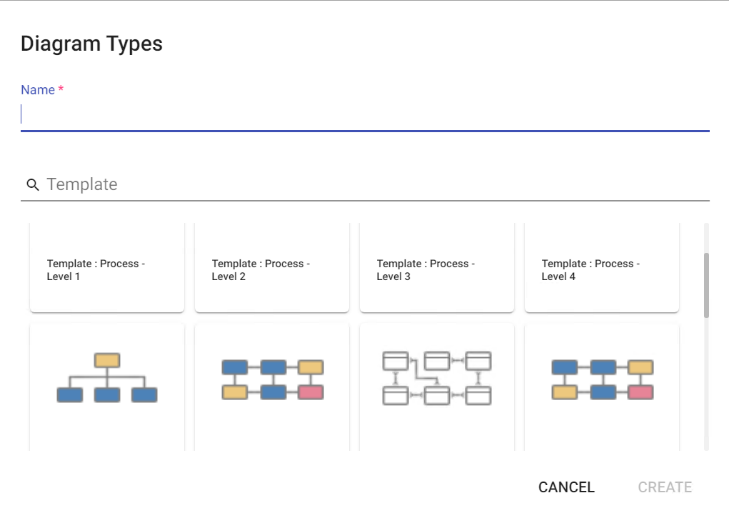Select the hierarchy tree diagram icon
The width and height of the screenshot is (729, 518).
click(x=107, y=378)
